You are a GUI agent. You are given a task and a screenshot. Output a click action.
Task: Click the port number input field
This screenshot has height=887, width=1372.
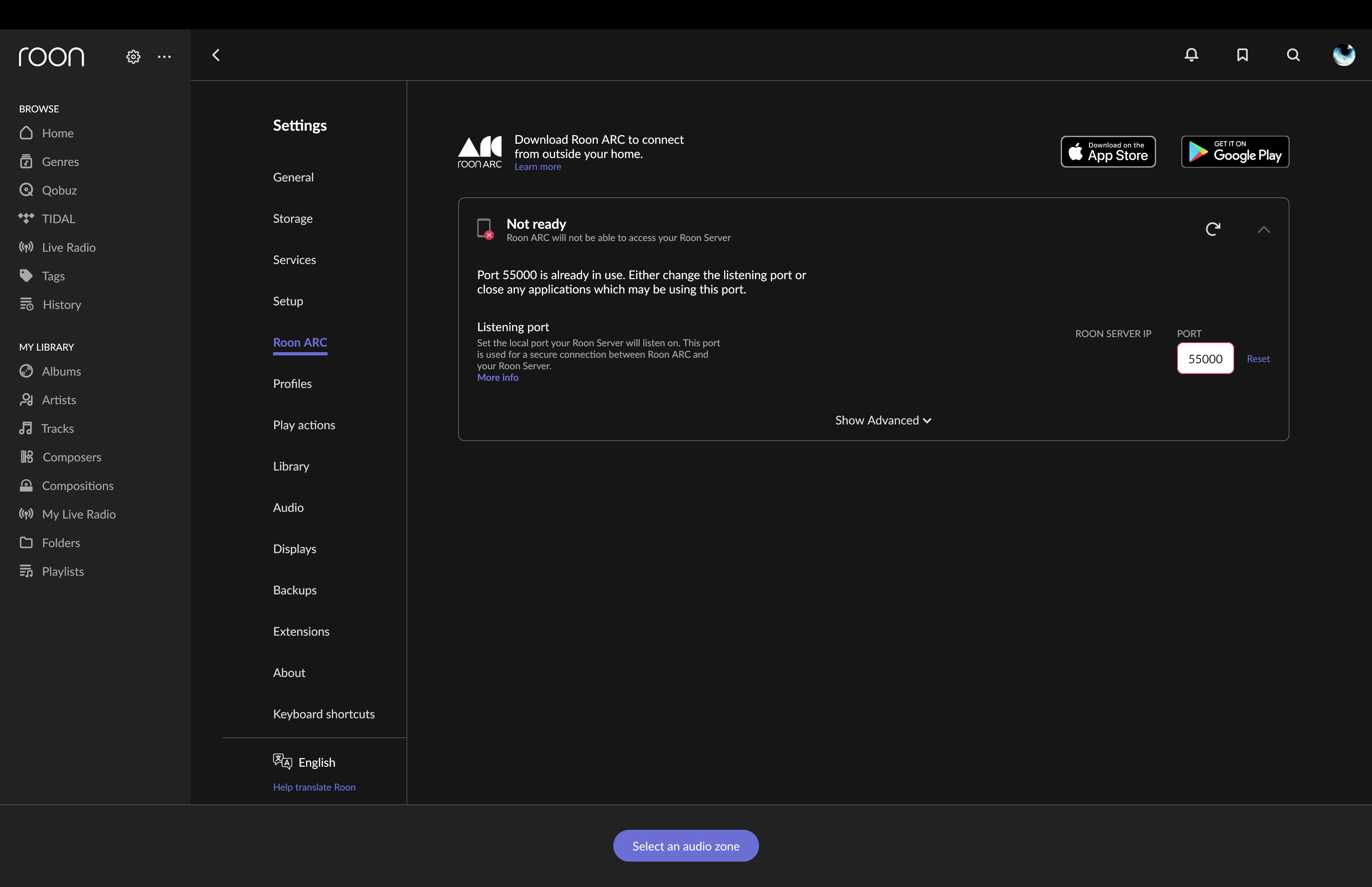pyautogui.click(x=1205, y=358)
